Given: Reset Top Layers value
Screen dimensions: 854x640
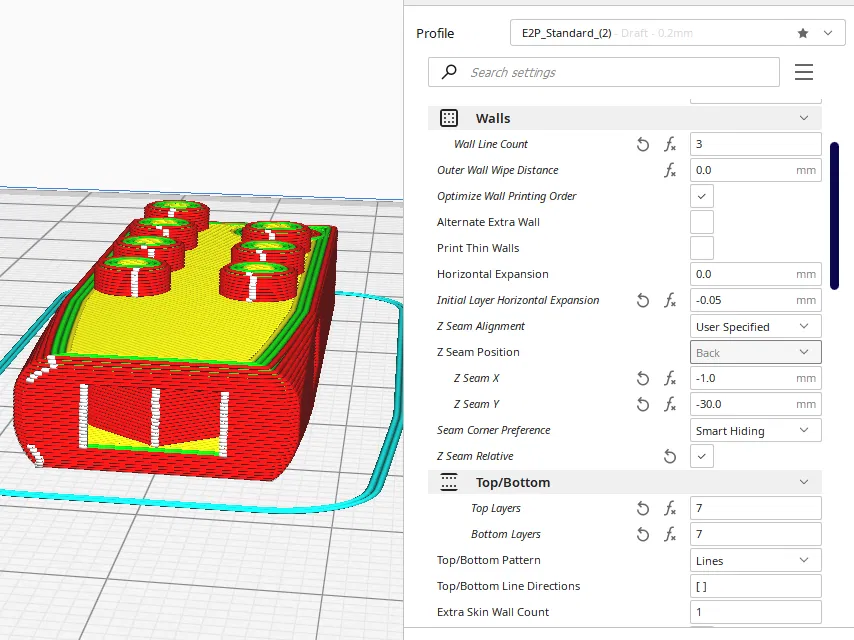Looking at the screenshot, I should pyautogui.click(x=643, y=508).
